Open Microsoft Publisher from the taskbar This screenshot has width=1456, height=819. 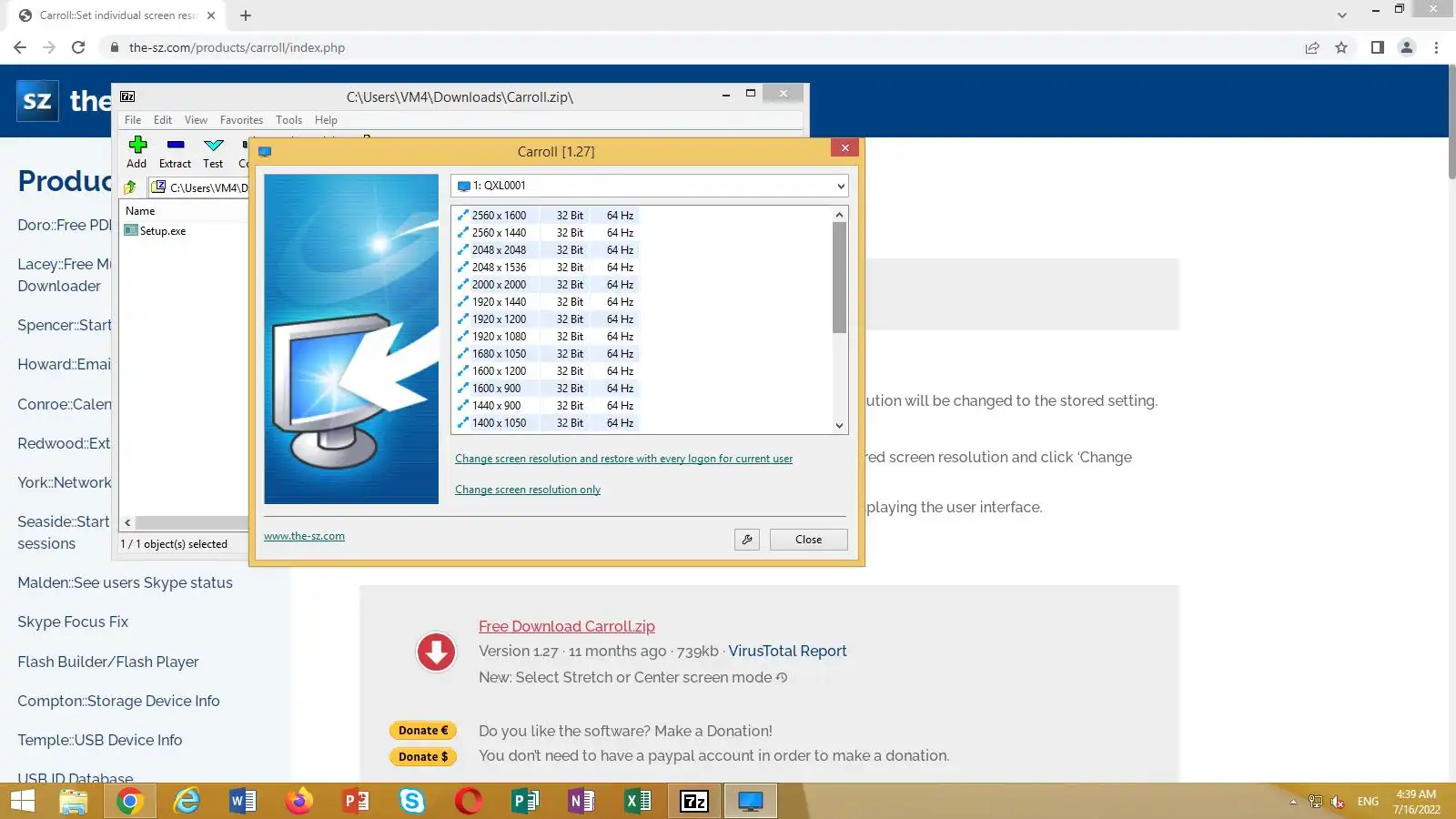525,801
